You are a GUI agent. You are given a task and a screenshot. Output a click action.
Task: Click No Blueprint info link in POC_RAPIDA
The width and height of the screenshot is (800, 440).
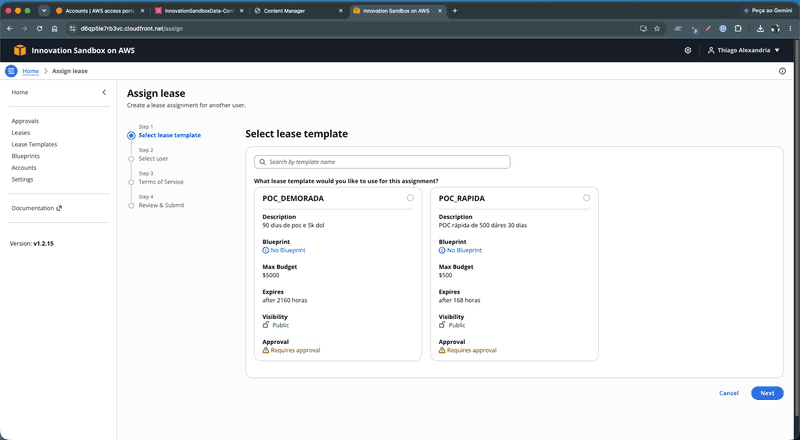tap(460, 250)
